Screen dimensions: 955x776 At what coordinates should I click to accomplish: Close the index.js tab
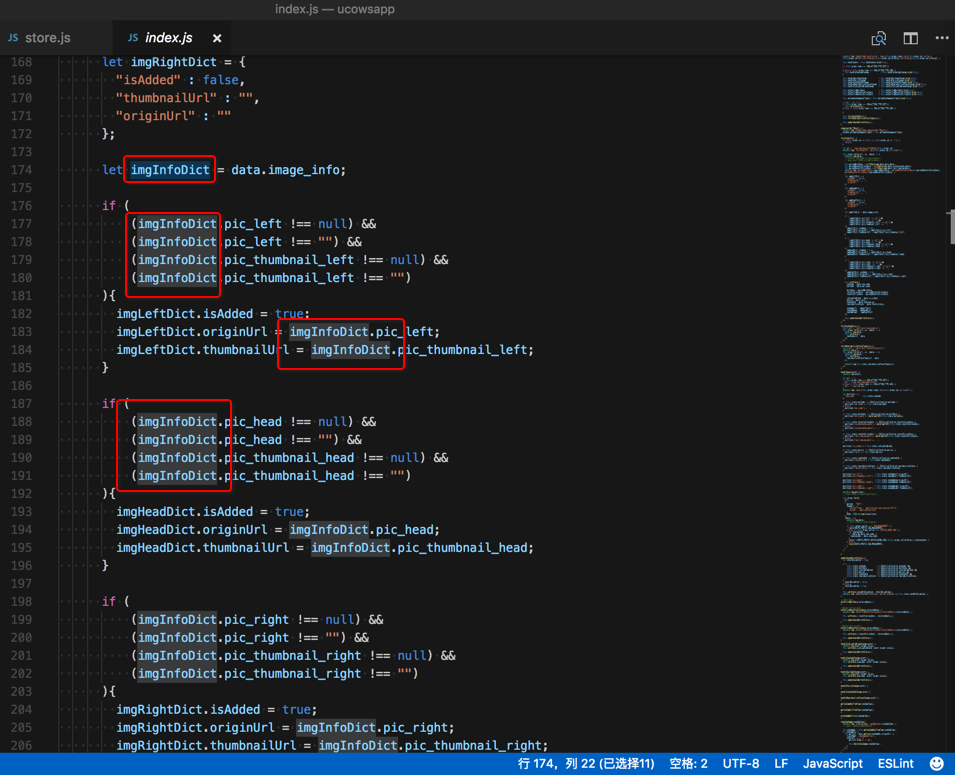click(x=217, y=38)
